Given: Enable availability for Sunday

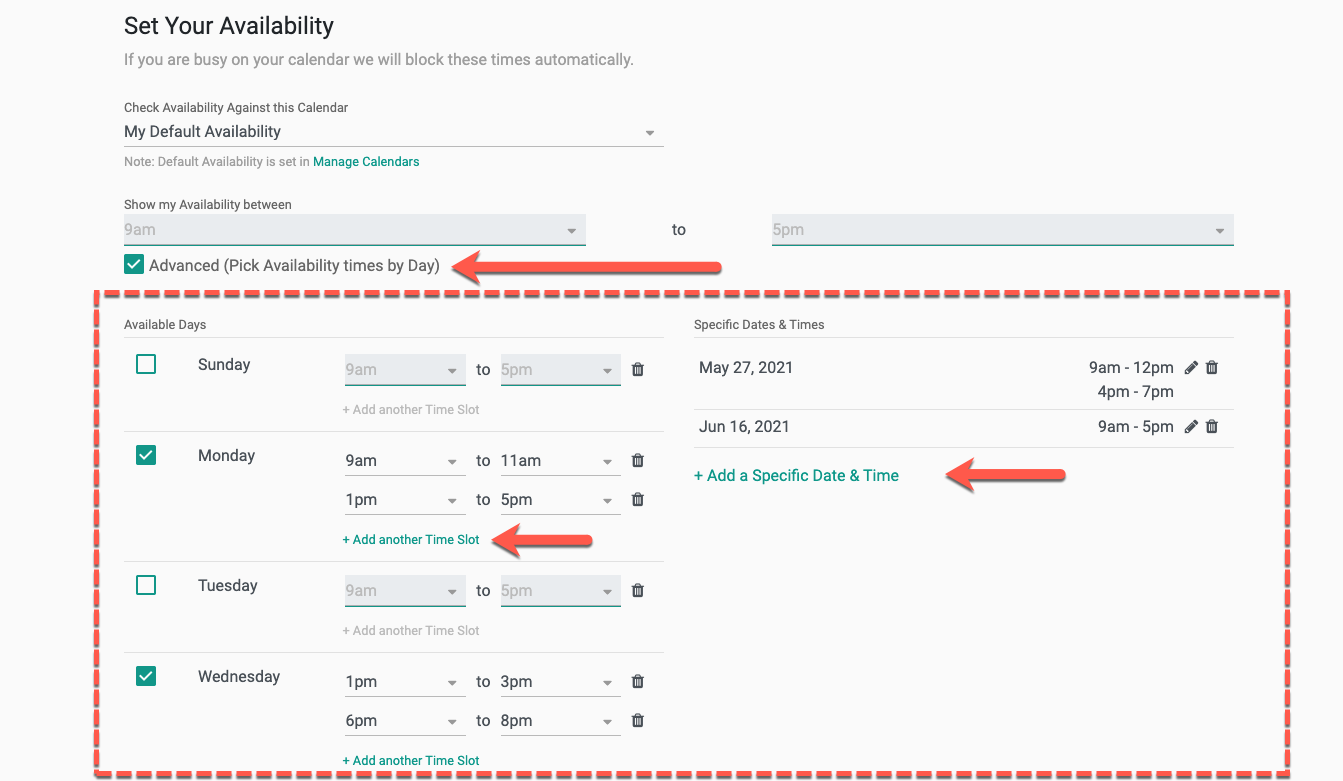Looking at the screenshot, I should pos(145,364).
